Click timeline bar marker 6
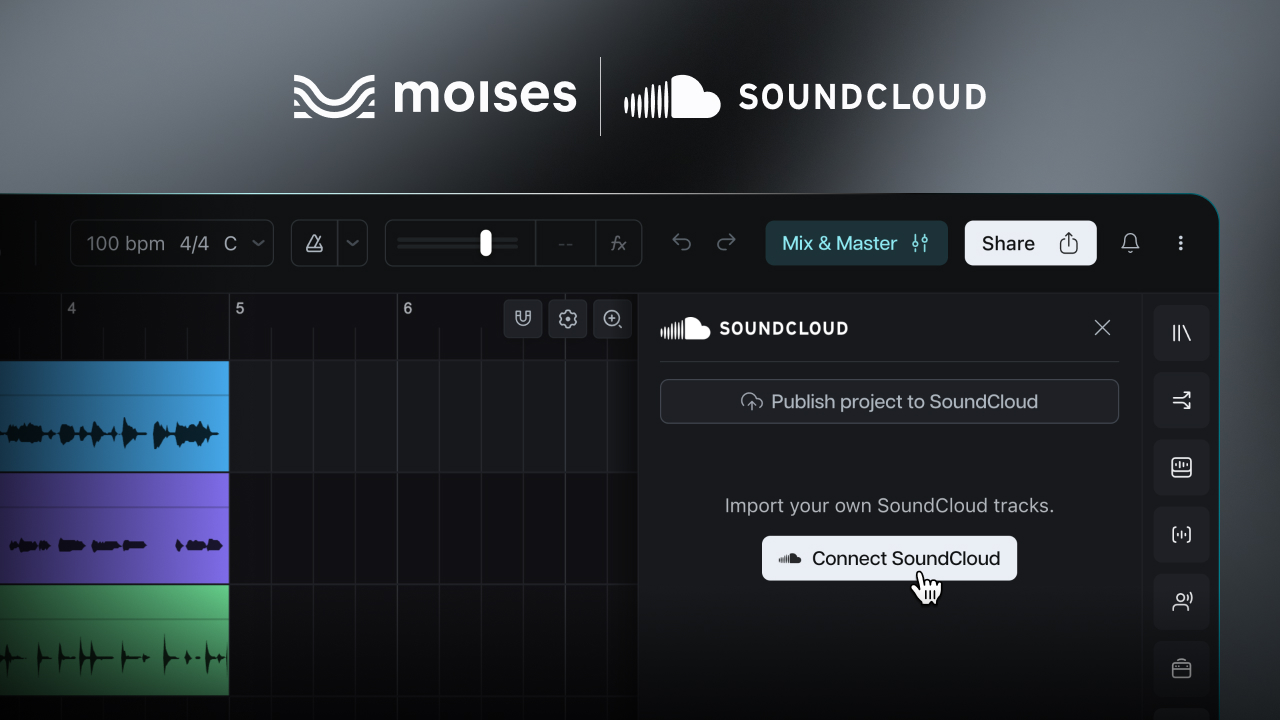Viewport: 1280px width, 720px height. click(408, 308)
